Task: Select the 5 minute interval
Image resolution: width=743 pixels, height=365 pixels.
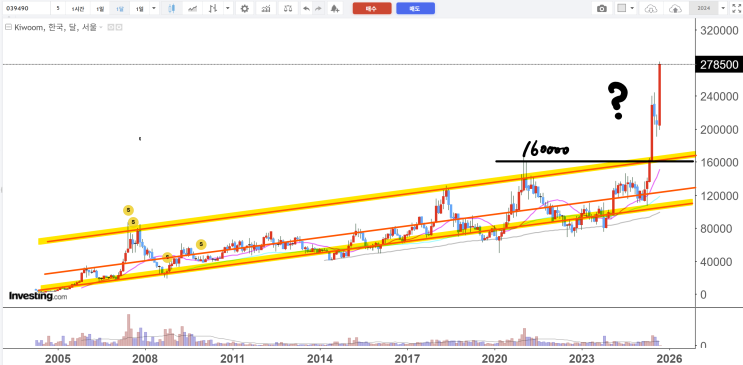Action: pyautogui.click(x=58, y=9)
